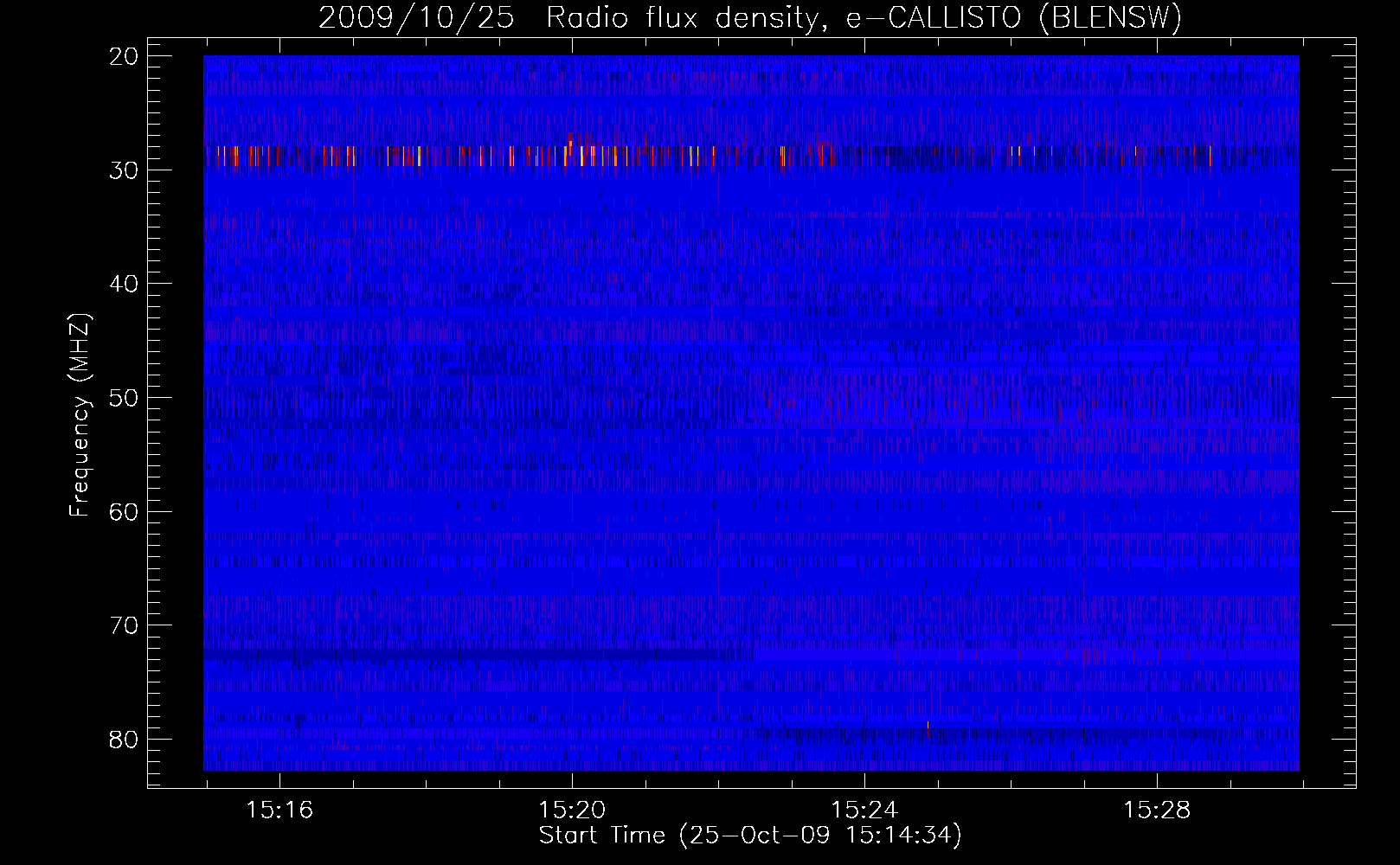Click the 40 frequency tick label
Image resolution: width=1400 pixels, height=865 pixels.
[x=125, y=284]
